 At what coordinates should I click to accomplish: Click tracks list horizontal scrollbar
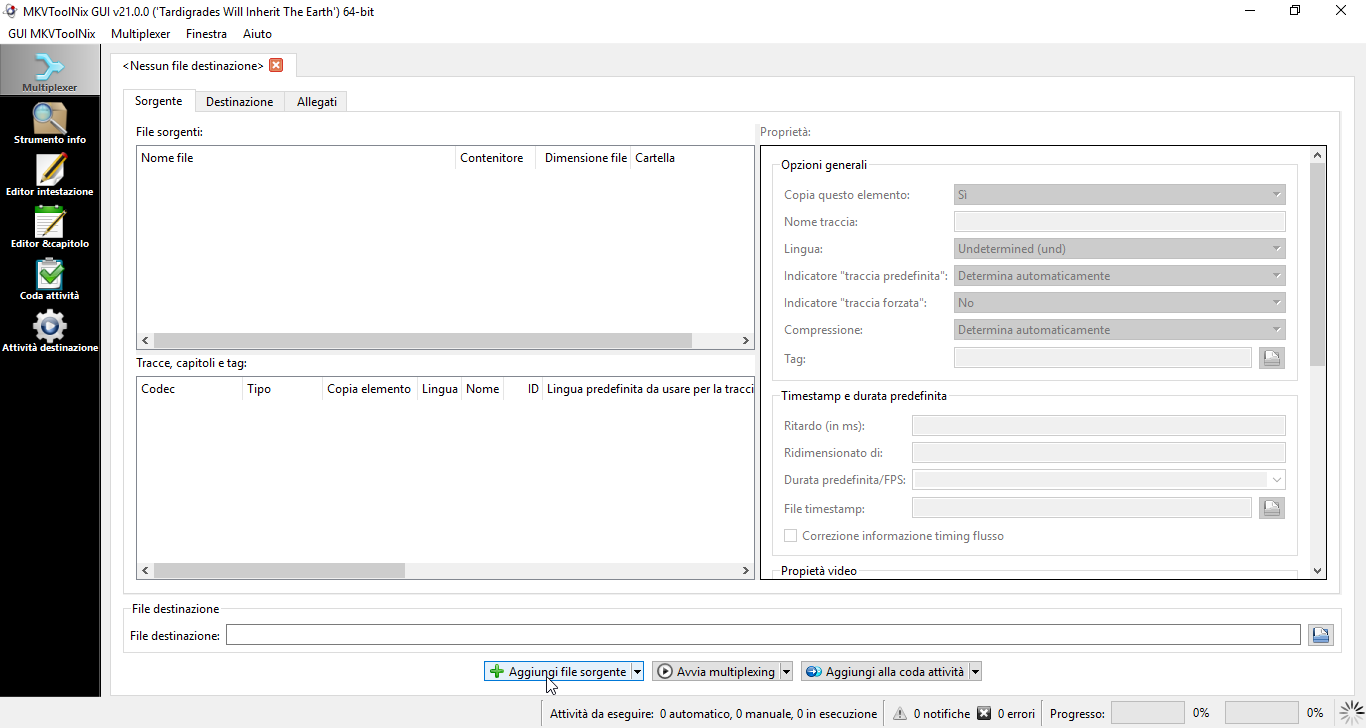pos(279,571)
